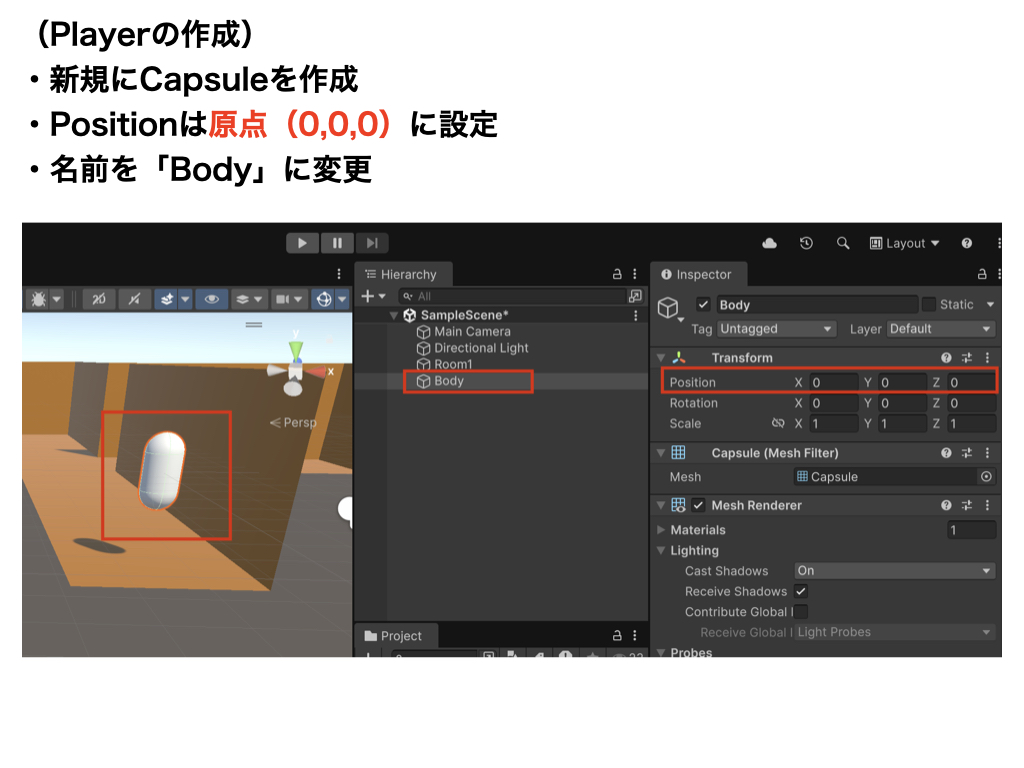Click the Capsule mesh object picker

986,477
